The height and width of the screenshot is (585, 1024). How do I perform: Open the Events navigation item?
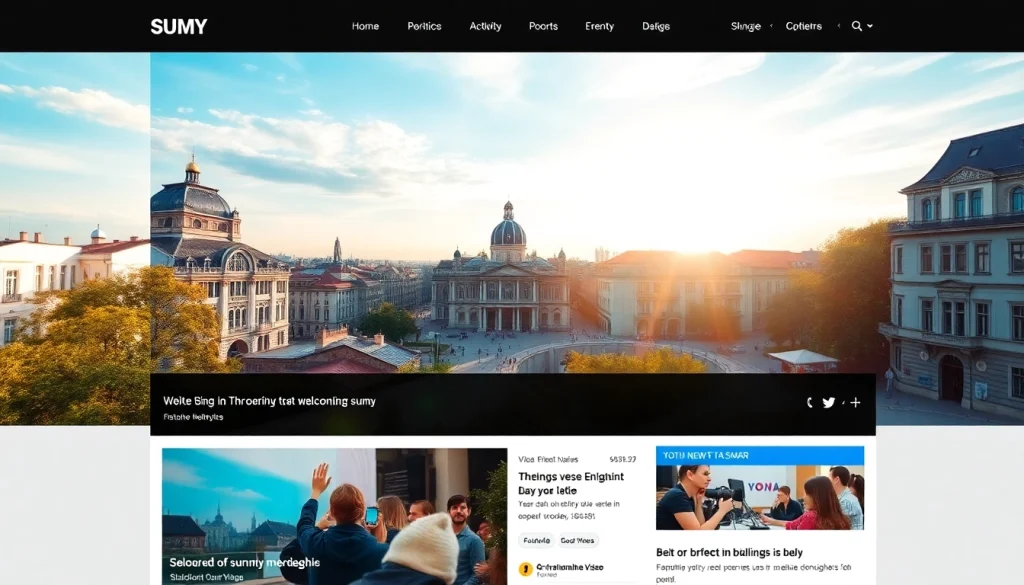tap(599, 26)
